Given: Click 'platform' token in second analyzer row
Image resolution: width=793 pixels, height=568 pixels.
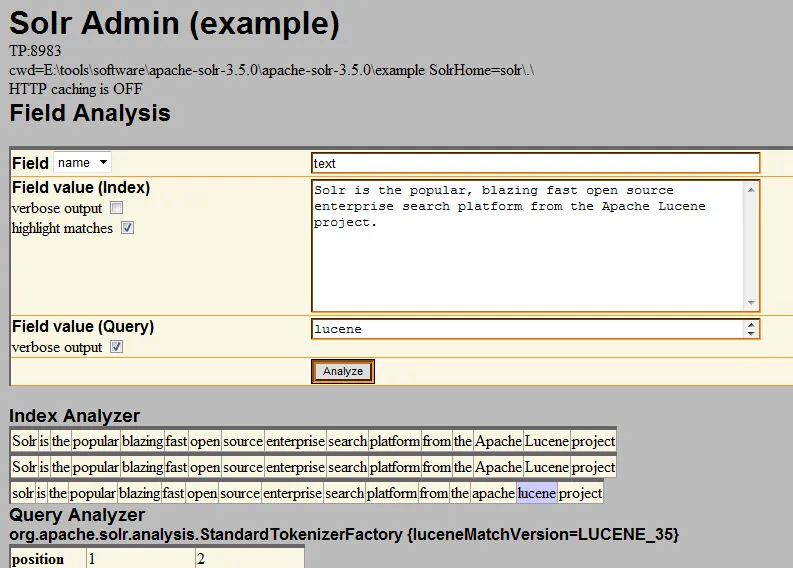Looking at the screenshot, I should (394, 467).
